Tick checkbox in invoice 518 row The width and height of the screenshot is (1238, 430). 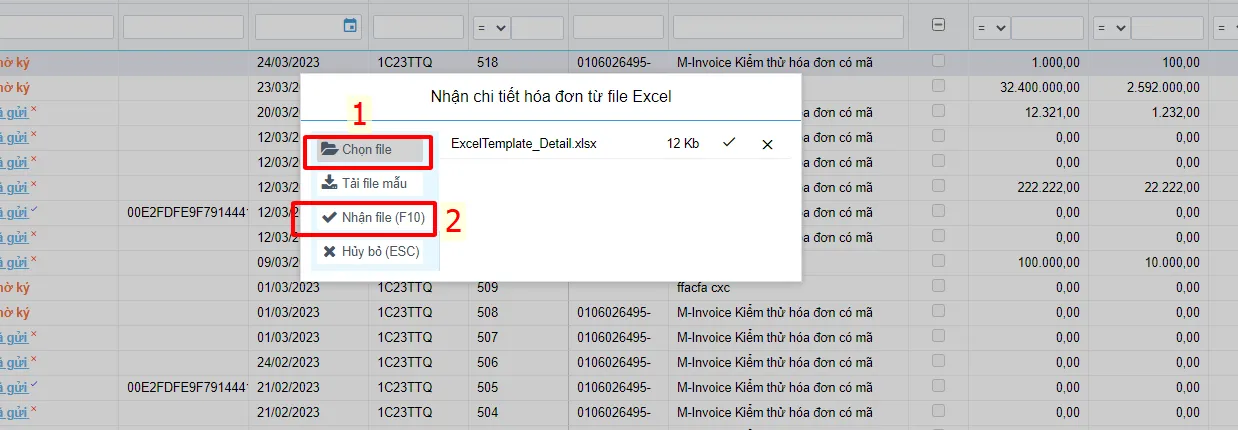938,62
